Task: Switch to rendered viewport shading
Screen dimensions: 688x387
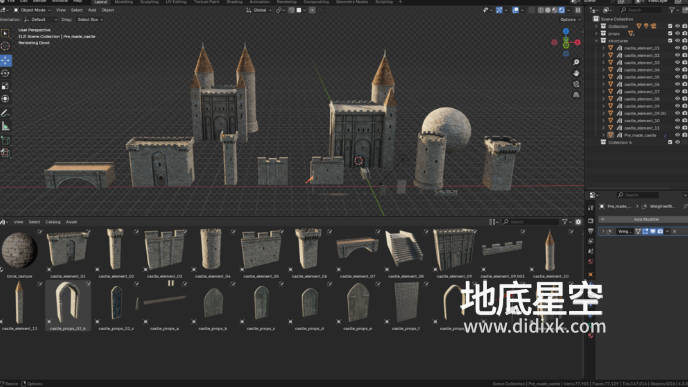Action: click(562, 10)
